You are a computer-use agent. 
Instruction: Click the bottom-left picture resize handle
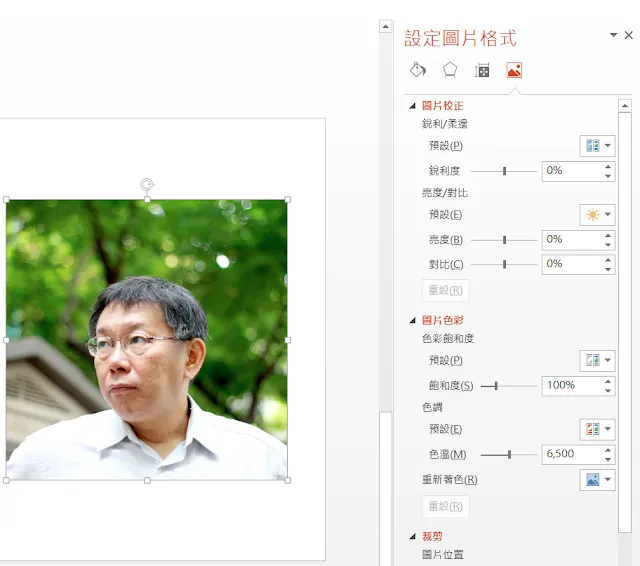[x=6, y=480]
